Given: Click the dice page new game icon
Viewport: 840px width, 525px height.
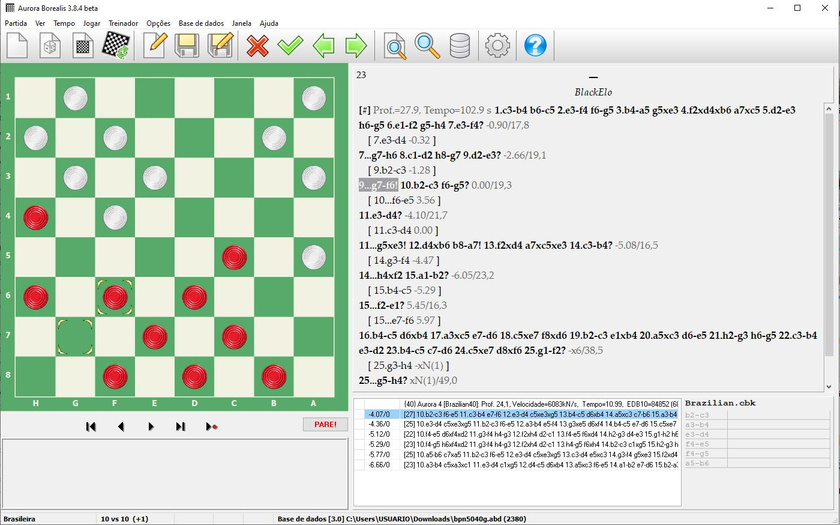Looking at the screenshot, I should tap(50, 45).
